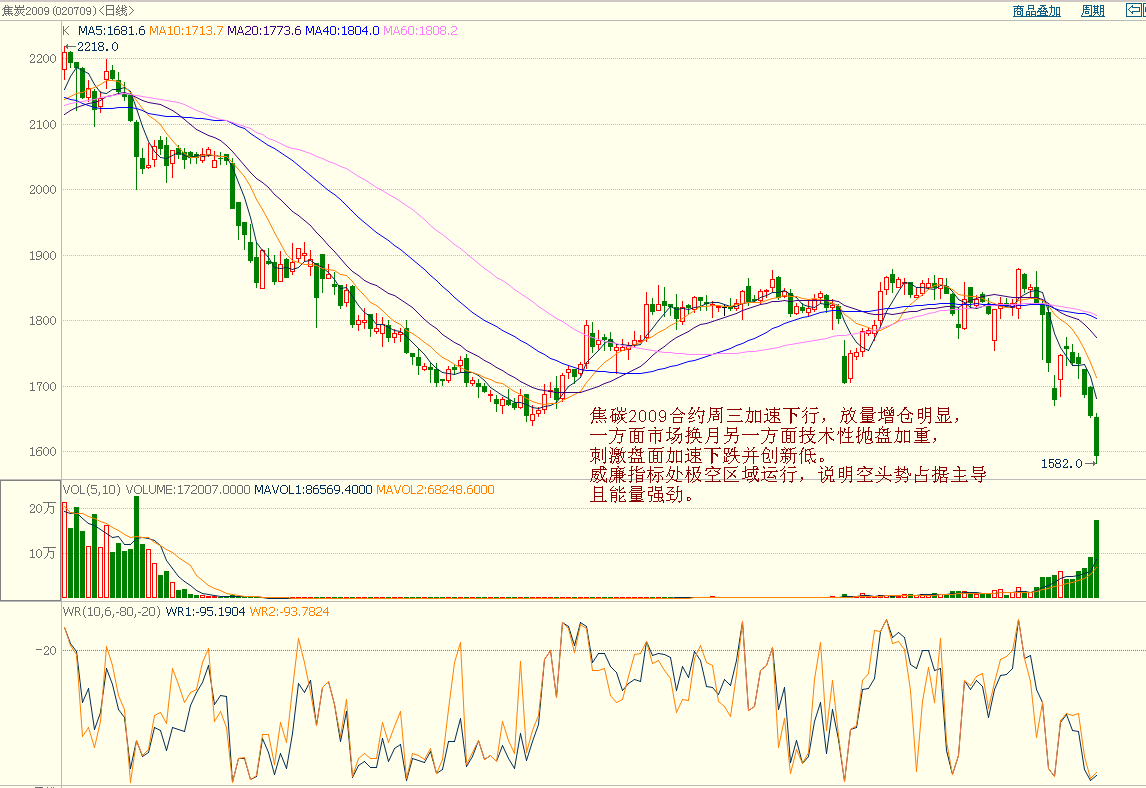This screenshot has width=1146, height=788.
Task: Select the MA60 pink indicator label
Action: (x=420, y=31)
